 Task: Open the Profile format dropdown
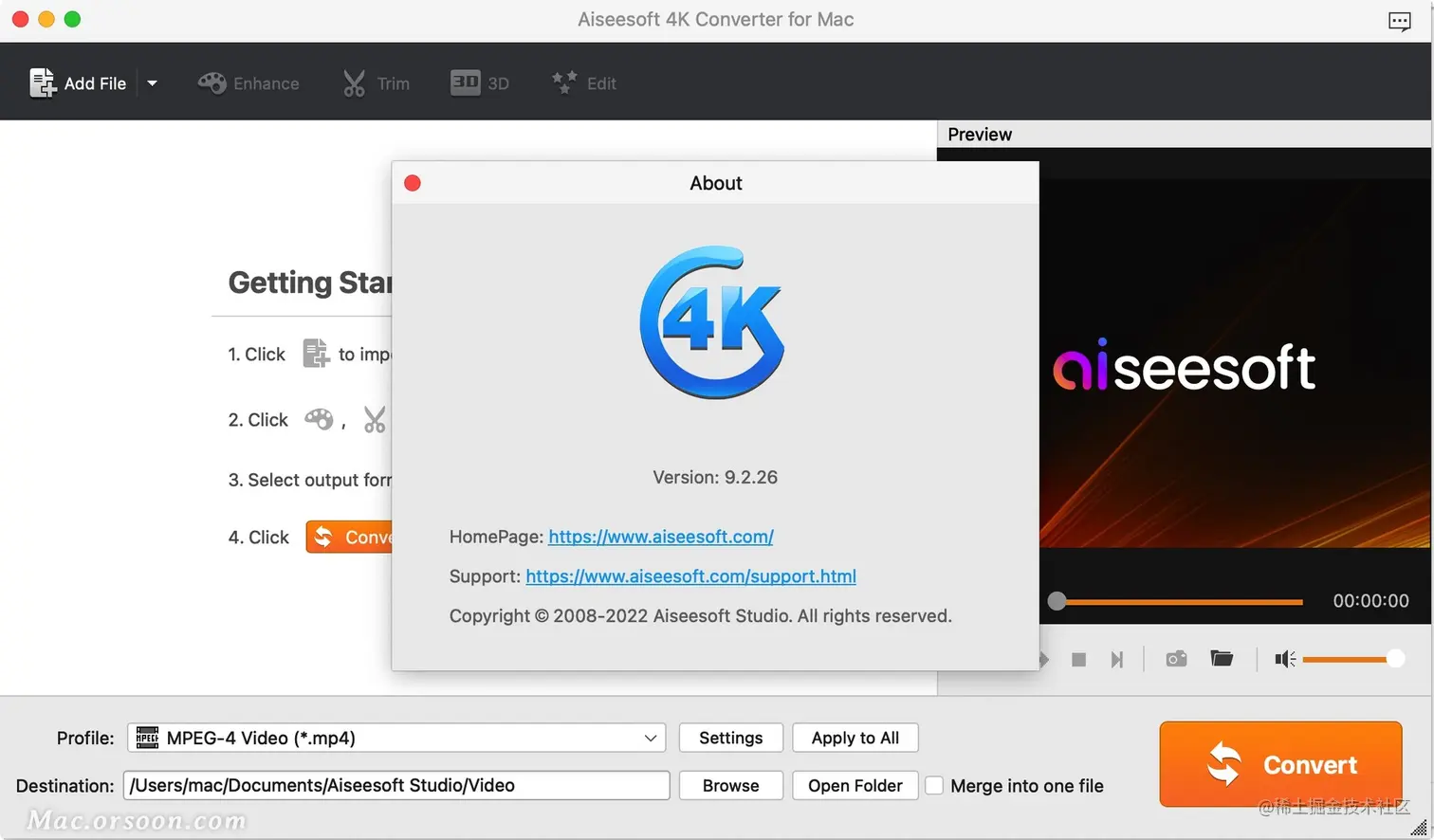click(396, 738)
